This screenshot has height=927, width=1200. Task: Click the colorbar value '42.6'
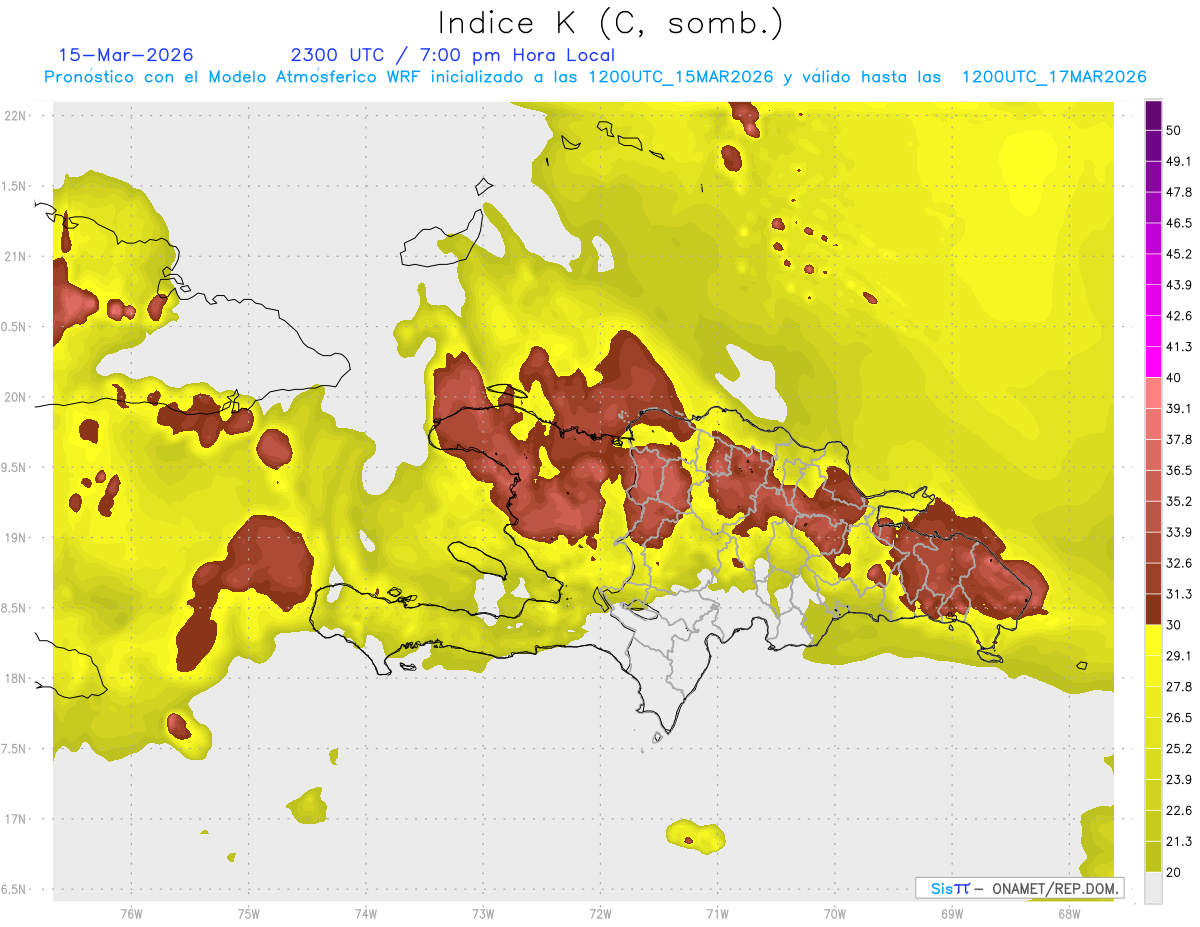pyautogui.click(x=1179, y=316)
